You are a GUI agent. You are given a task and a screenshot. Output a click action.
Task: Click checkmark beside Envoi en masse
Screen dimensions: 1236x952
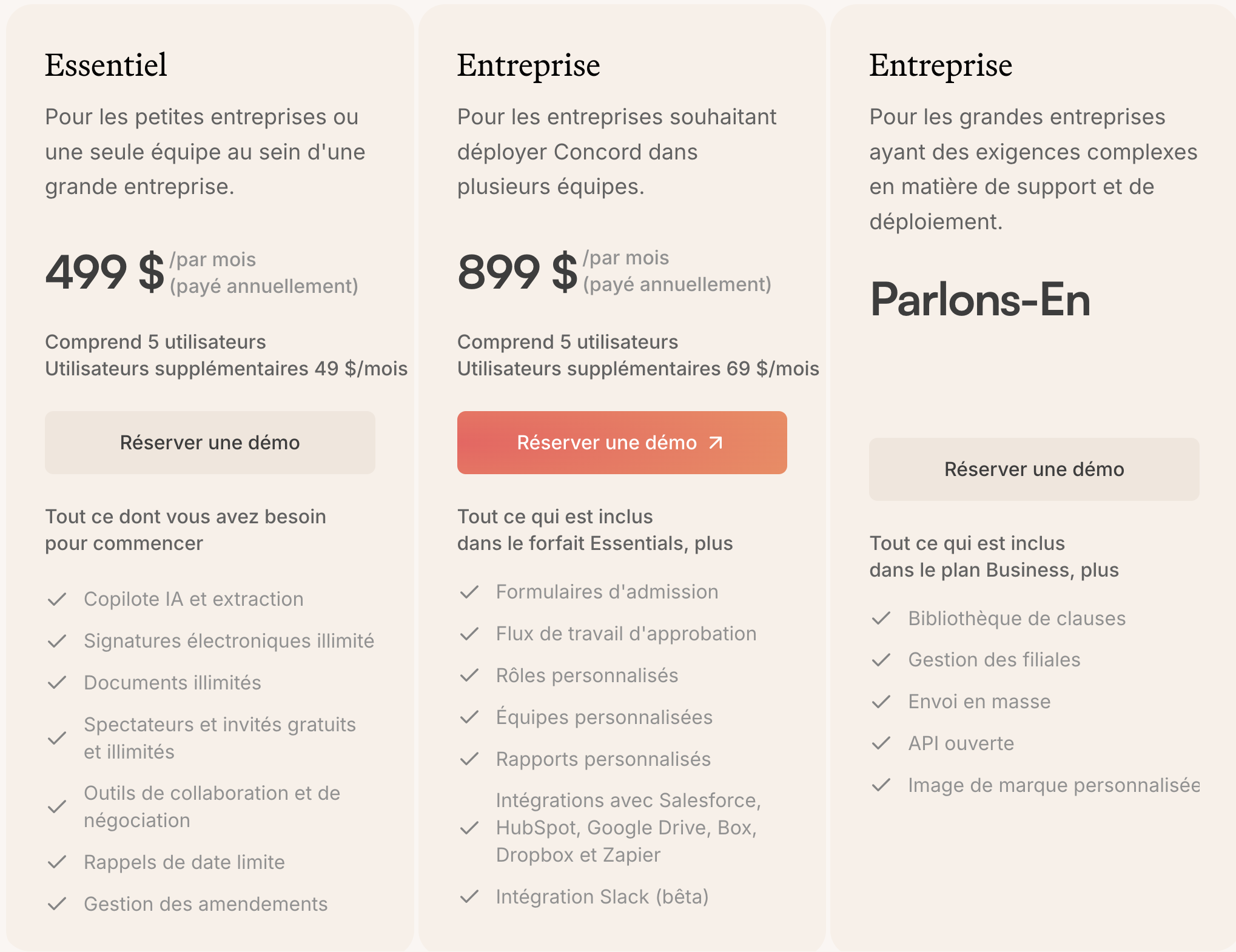[881, 702]
